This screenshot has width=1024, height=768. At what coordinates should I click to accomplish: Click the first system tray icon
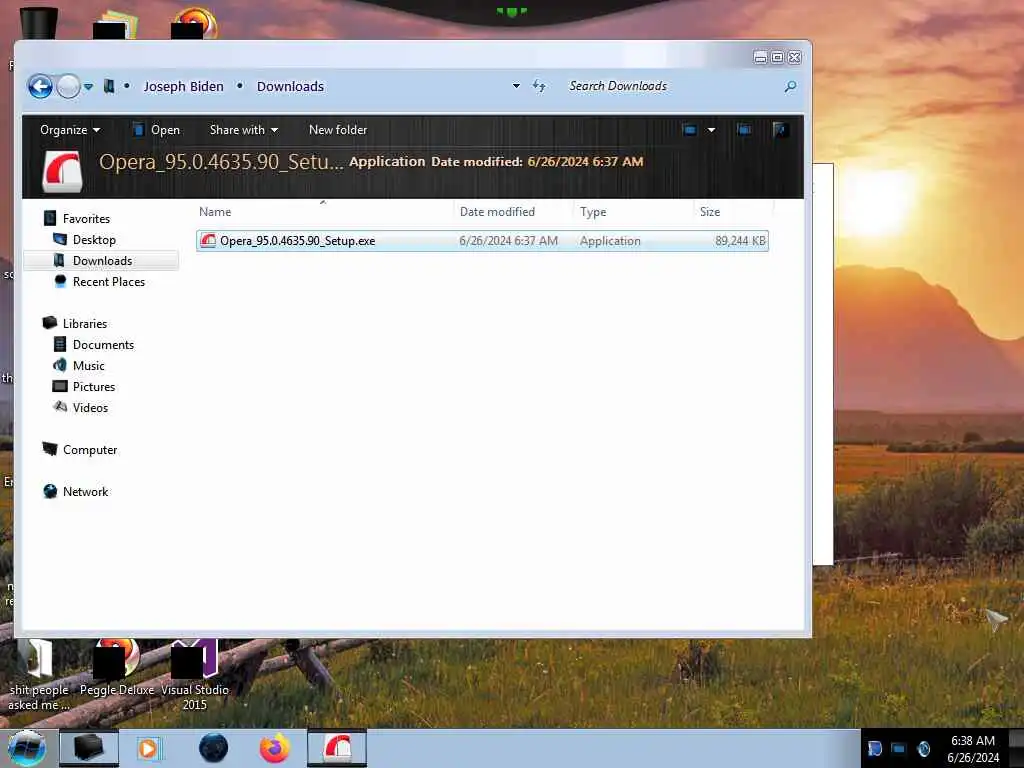click(874, 748)
